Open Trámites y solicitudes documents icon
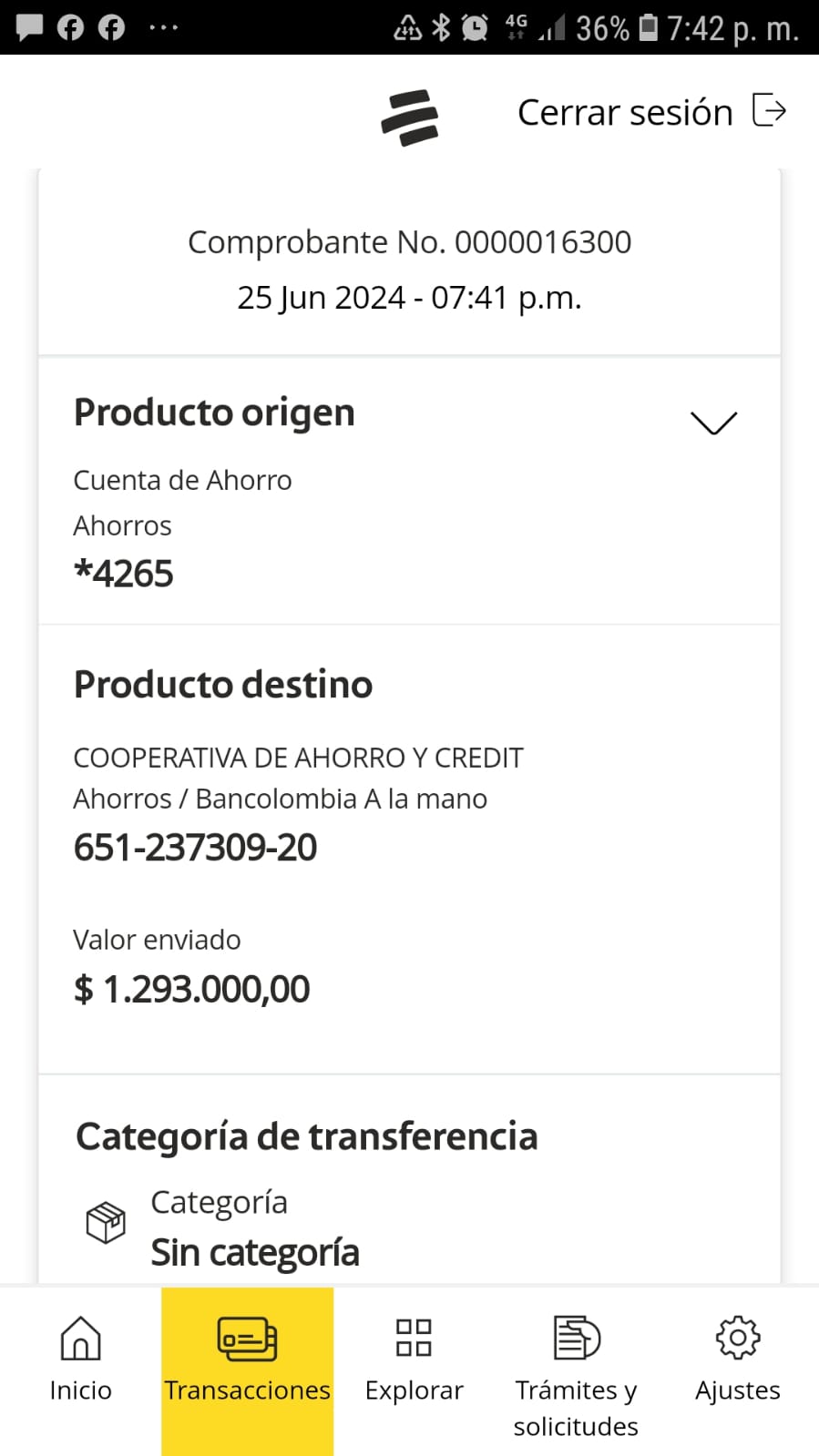 click(x=577, y=1338)
